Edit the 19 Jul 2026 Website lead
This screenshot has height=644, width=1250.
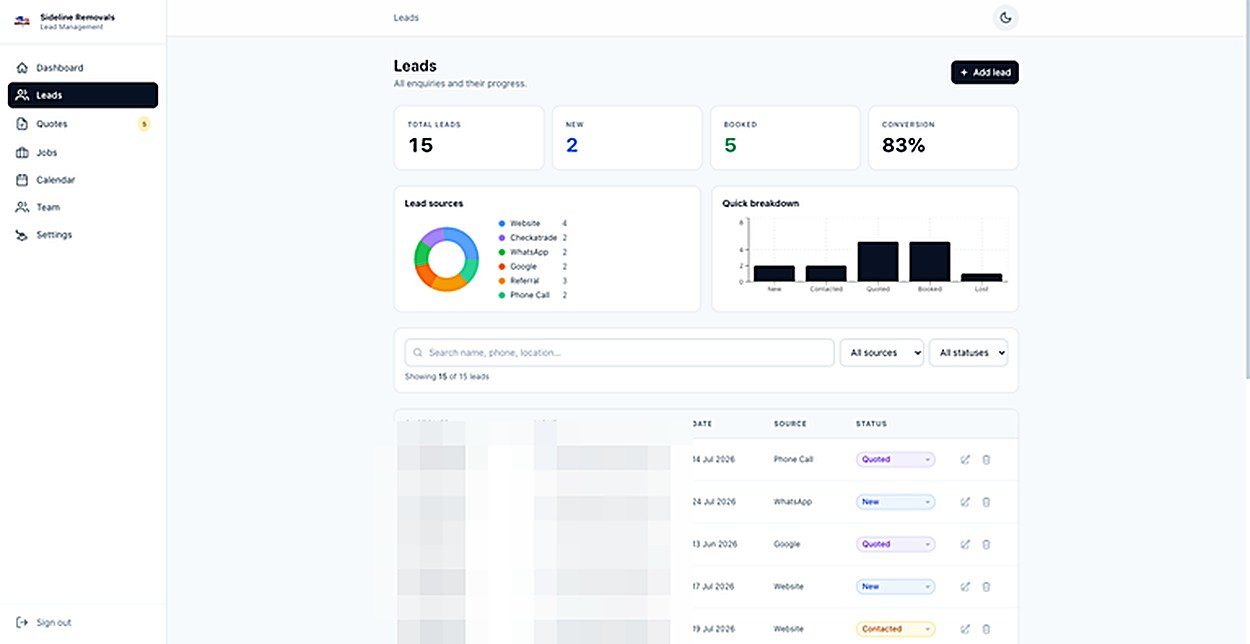pyautogui.click(x=965, y=629)
